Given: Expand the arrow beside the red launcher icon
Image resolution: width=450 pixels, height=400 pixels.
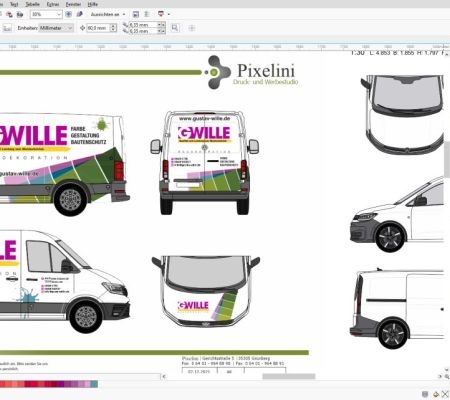Looking at the screenshot, I should point(169,14).
